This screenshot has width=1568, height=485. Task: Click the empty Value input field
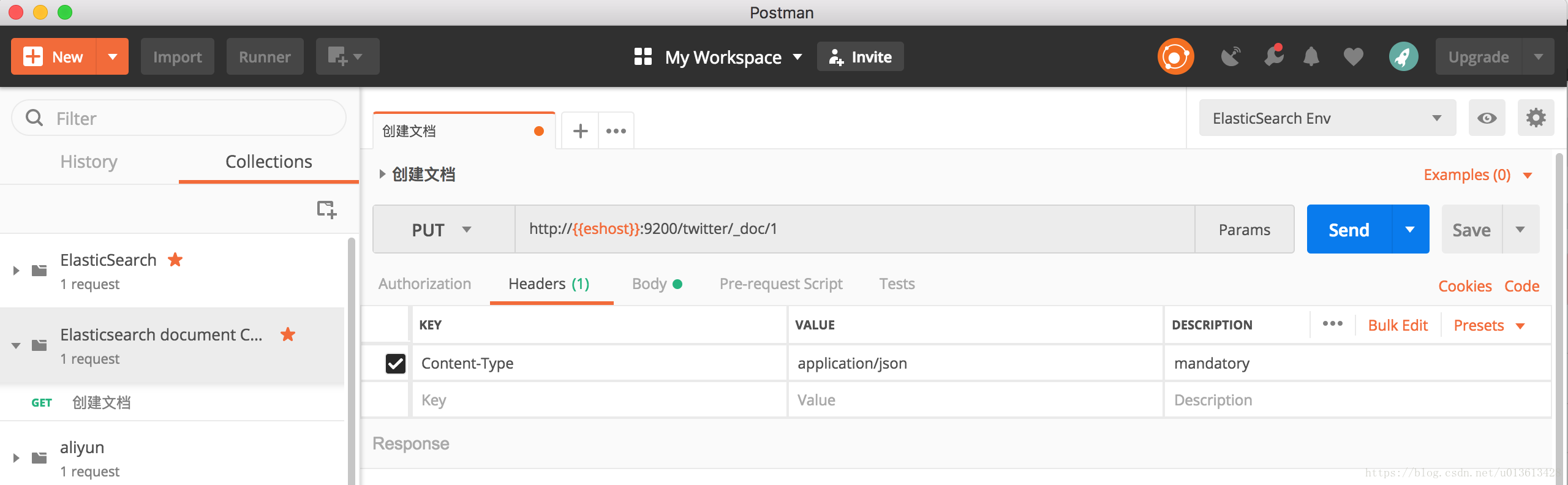(975, 400)
